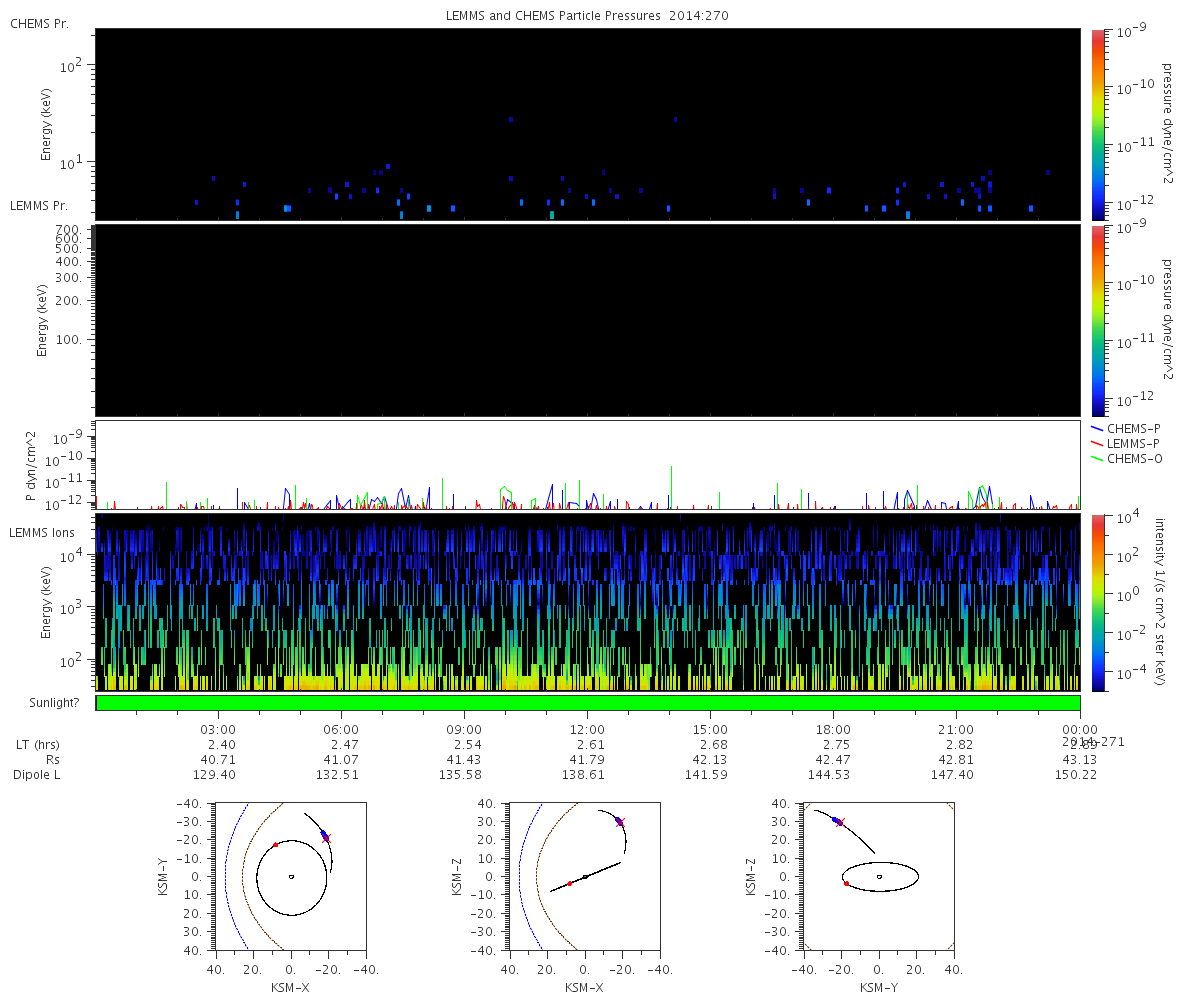Click the LEMMS Ions panel label
Image resolution: width=1200 pixels, height=1000 pixels.
pyautogui.click(x=42, y=532)
